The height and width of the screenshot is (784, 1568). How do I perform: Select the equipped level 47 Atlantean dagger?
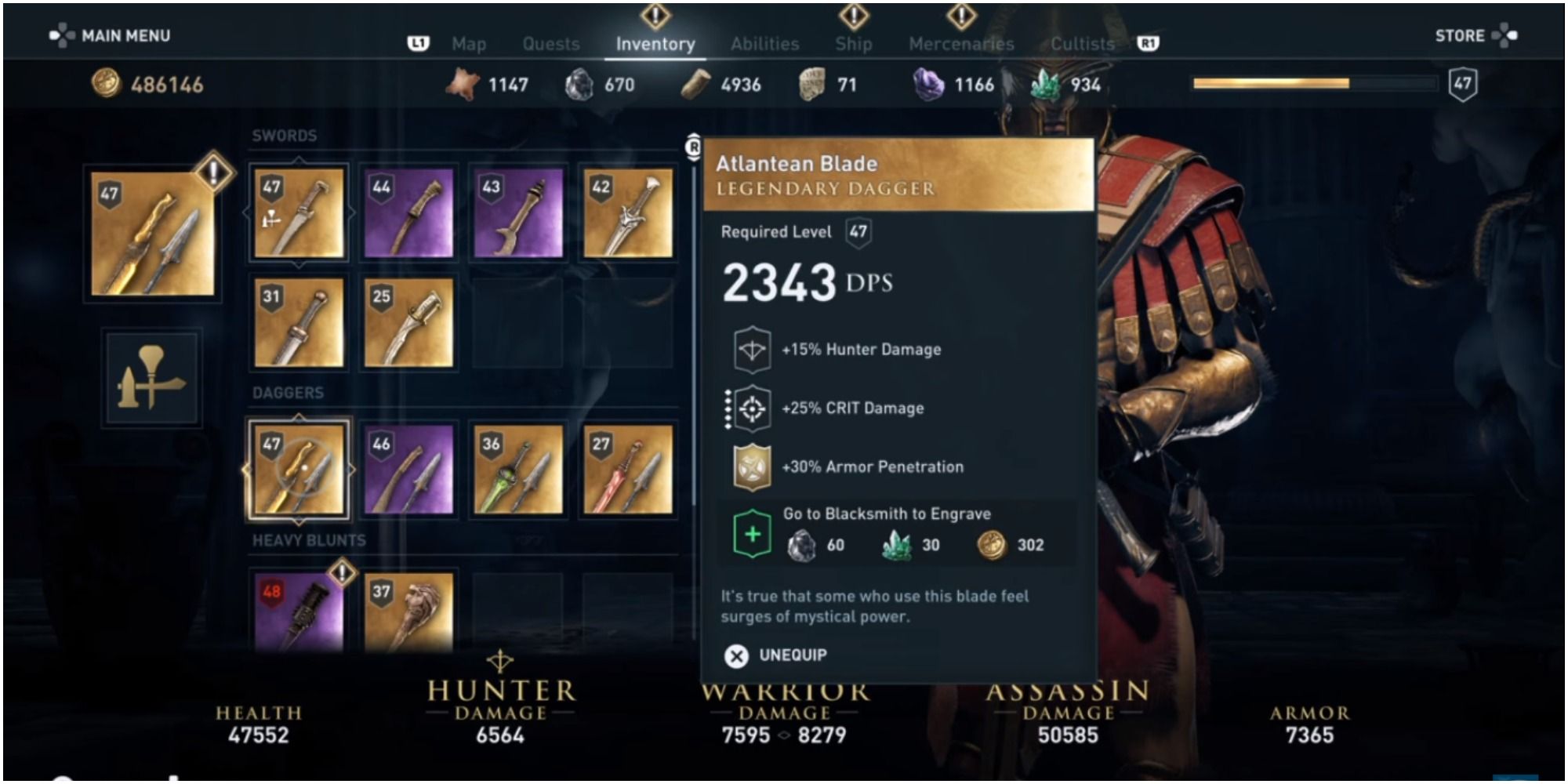(299, 470)
